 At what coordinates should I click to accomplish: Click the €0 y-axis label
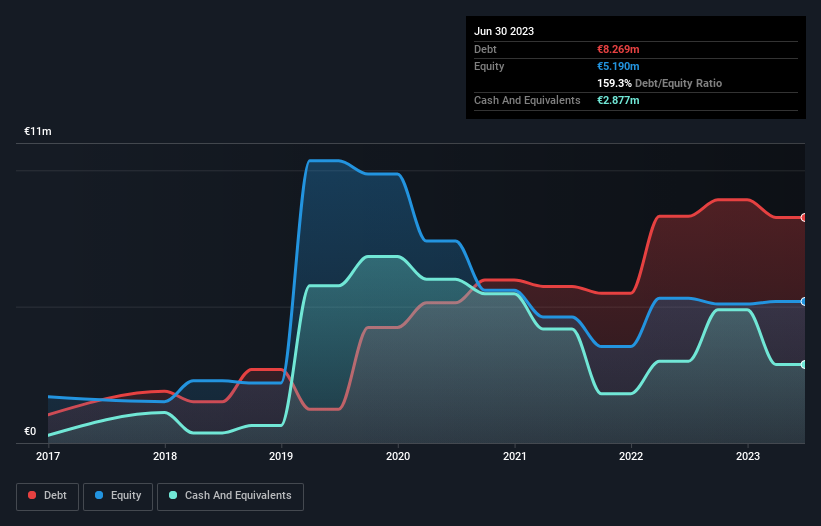[30, 431]
